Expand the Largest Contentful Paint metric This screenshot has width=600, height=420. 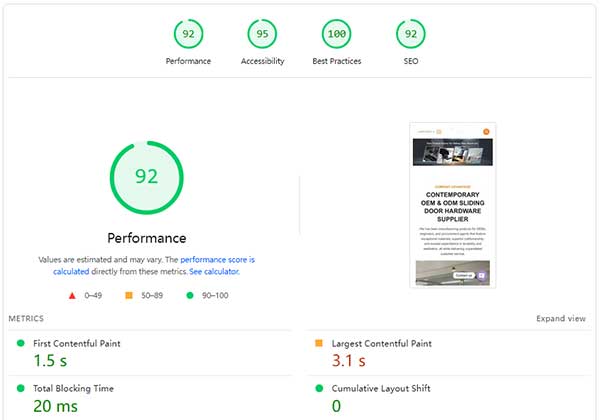[380, 343]
